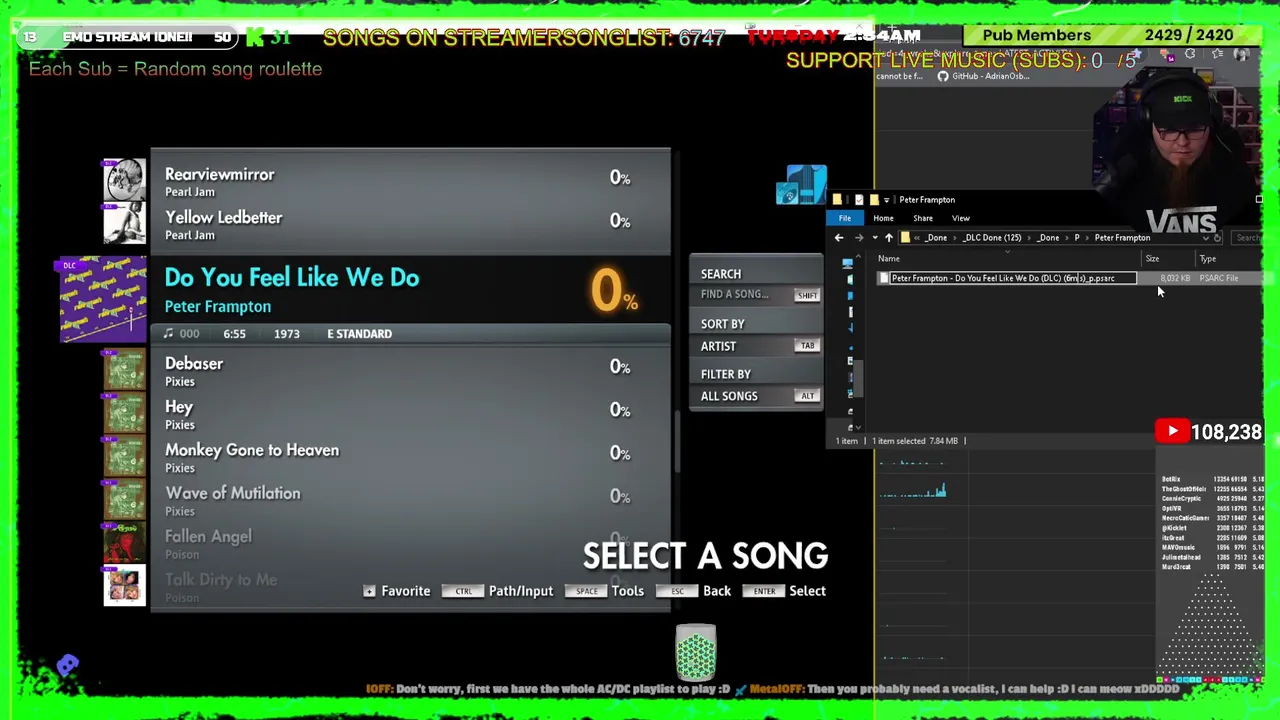The width and height of the screenshot is (1280, 720).
Task: Select the song Debaser by Pixies
Action: [x=410, y=371]
